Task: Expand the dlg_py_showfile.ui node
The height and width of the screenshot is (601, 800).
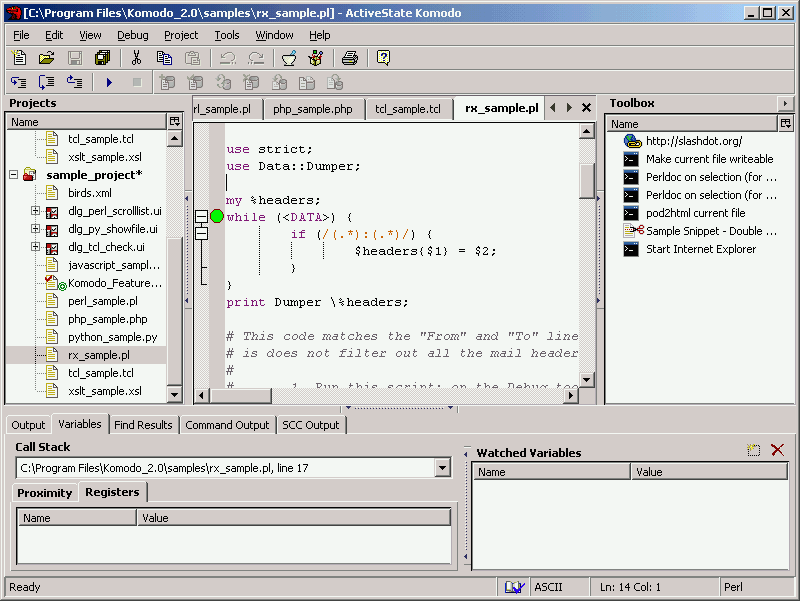Action: coord(35,229)
